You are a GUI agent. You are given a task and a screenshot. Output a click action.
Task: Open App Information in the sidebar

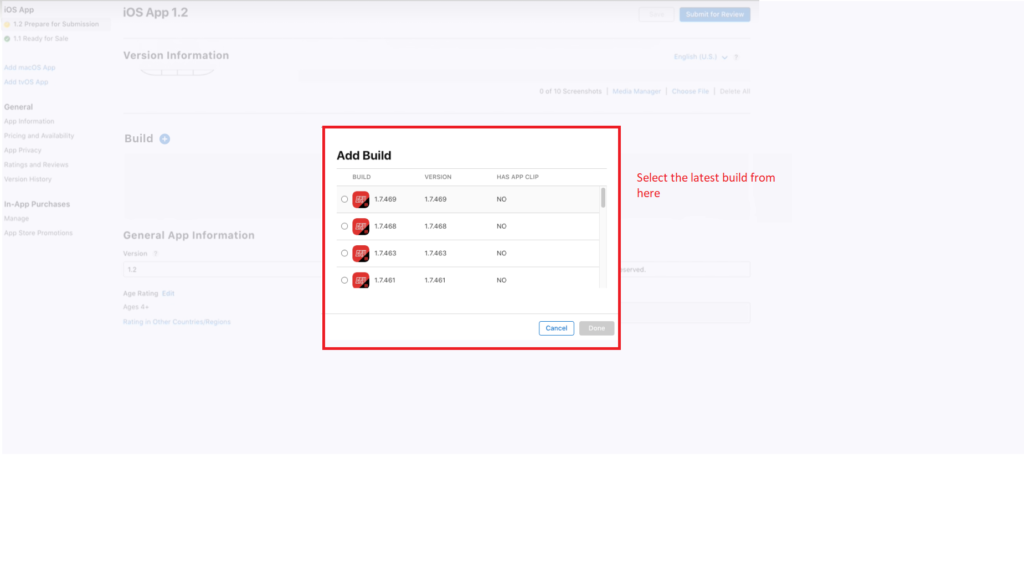(29, 122)
